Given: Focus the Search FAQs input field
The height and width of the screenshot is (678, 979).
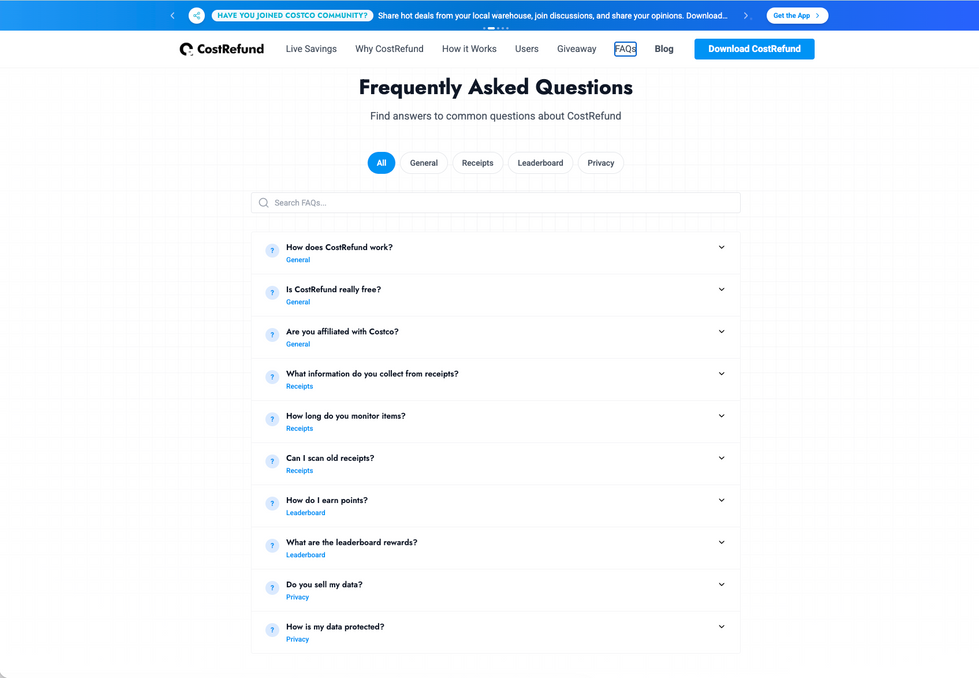Looking at the screenshot, I should pos(500,203).
